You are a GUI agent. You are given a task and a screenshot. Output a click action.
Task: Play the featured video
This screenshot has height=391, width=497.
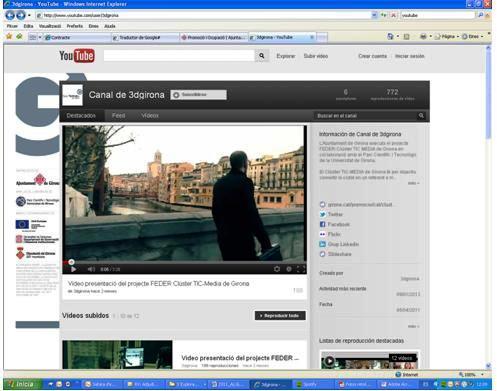click(74, 269)
